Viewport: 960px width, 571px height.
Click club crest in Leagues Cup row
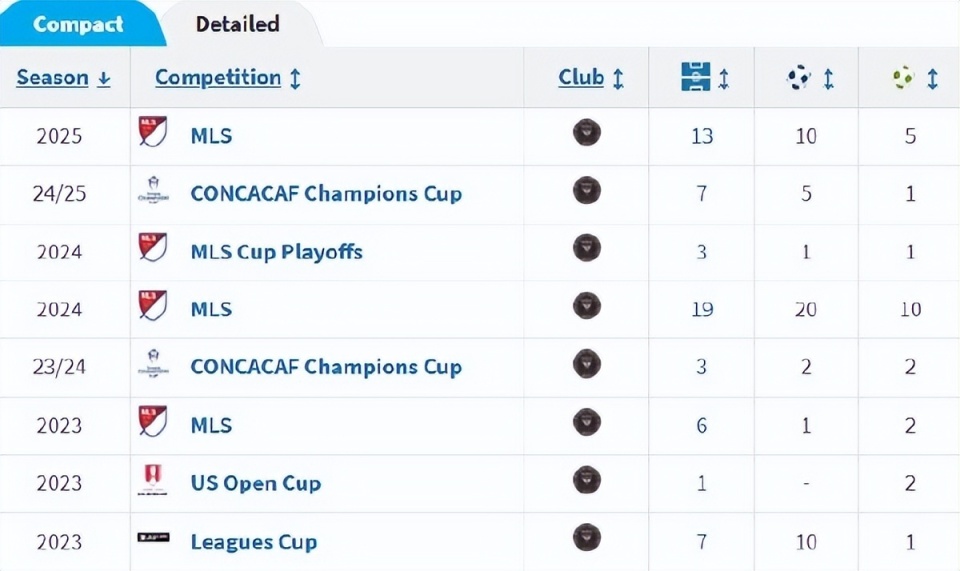(587, 538)
